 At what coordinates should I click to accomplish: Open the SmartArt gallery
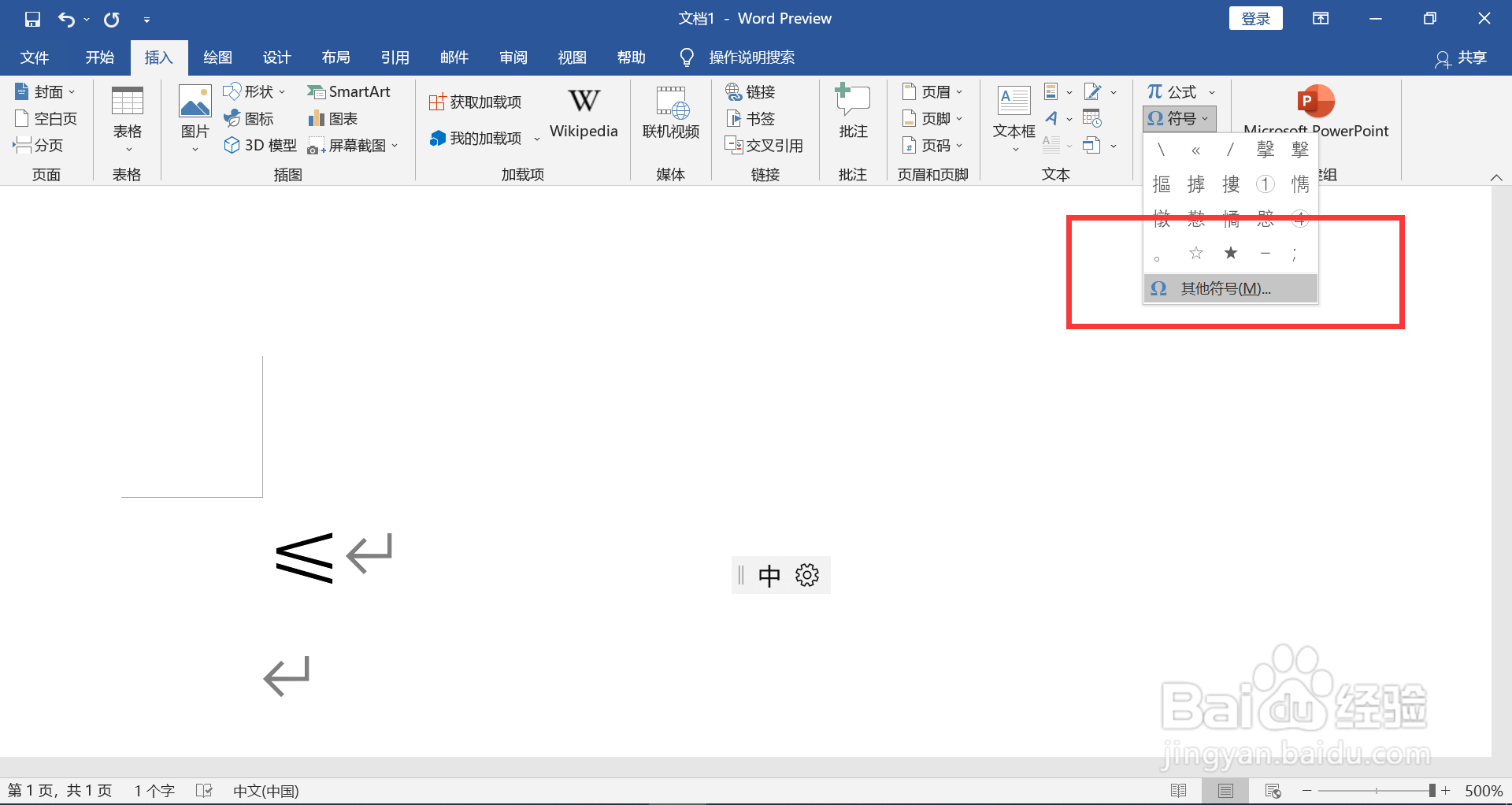click(x=350, y=91)
